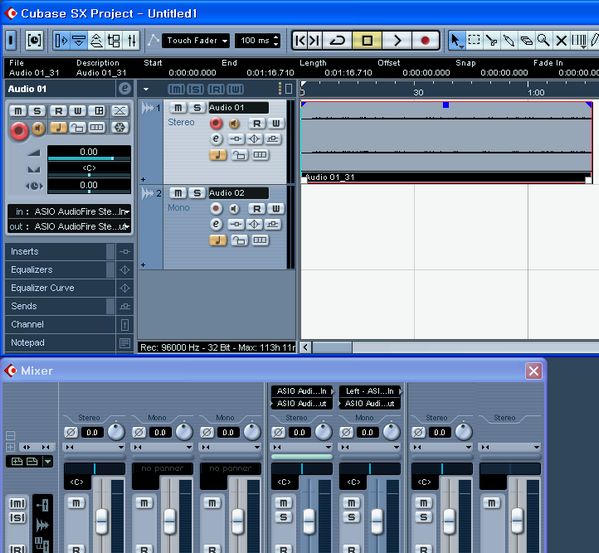Select the Split scissors tool
Viewport: 599px width, 553px height.
pyautogui.click(x=492, y=40)
